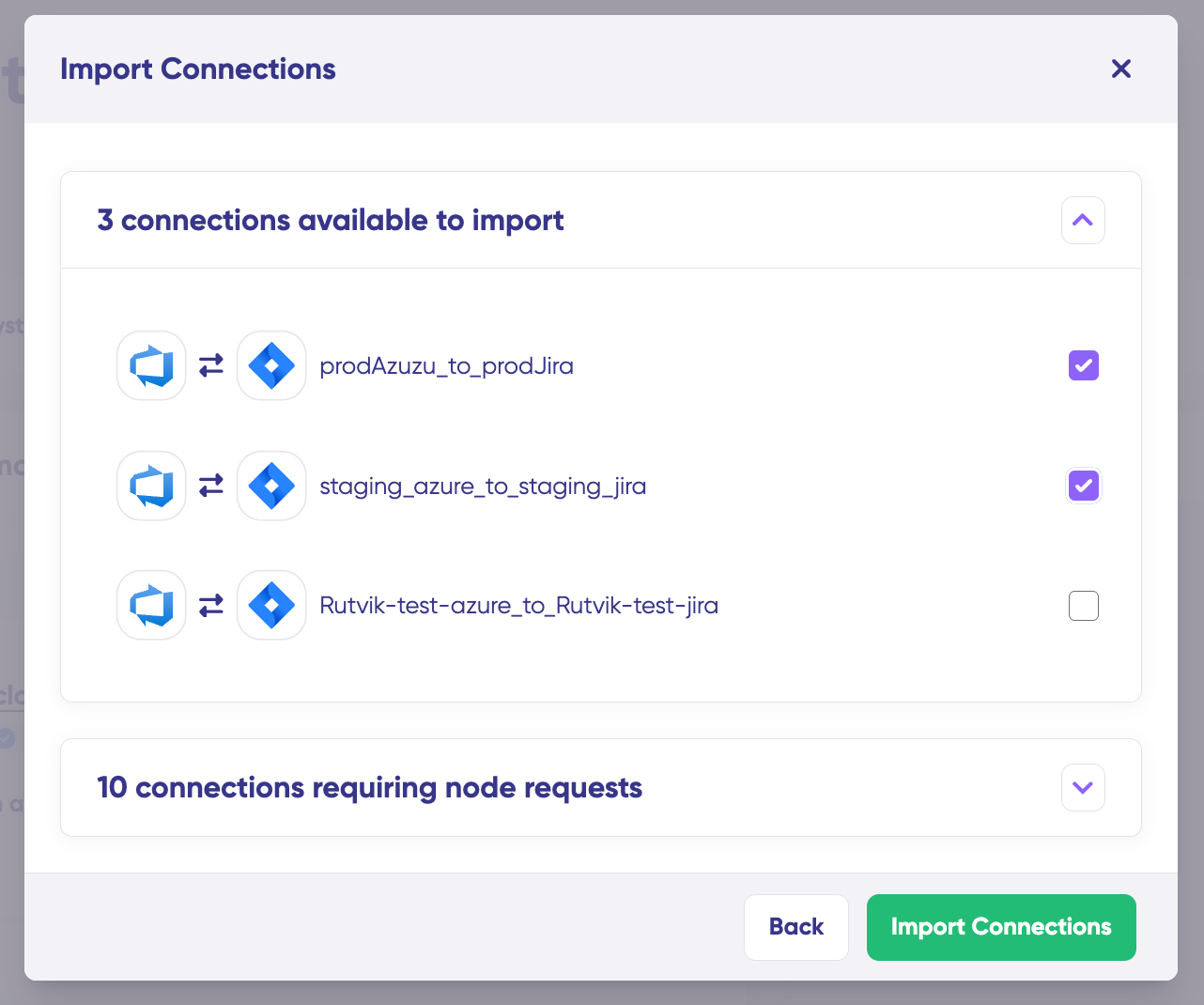The height and width of the screenshot is (1005, 1204).
Task: Click the green Import Connections button
Action: coord(1001,927)
